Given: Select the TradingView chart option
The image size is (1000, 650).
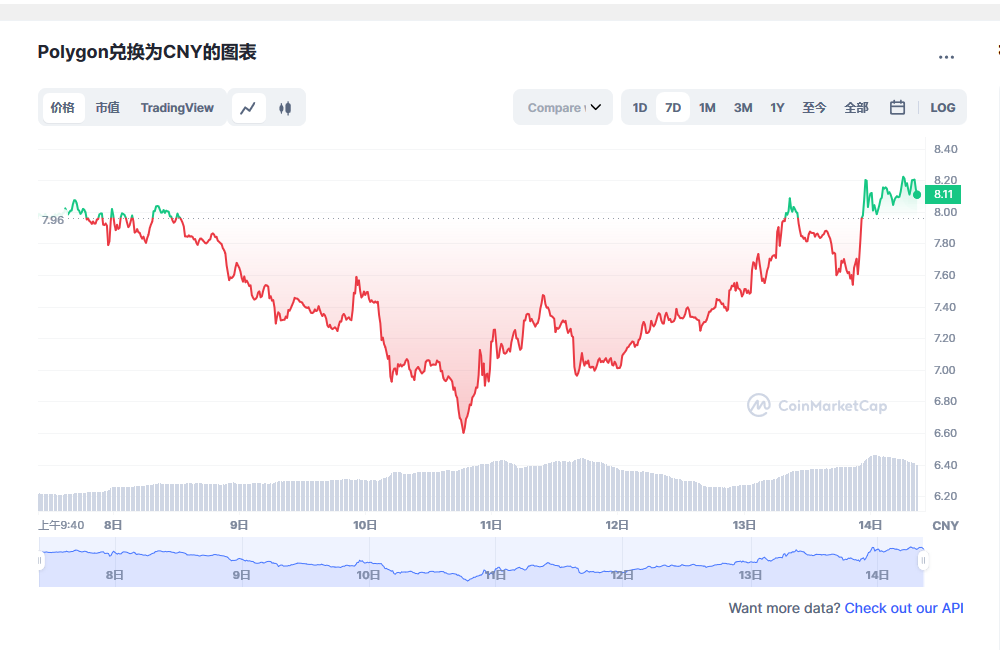Looking at the screenshot, I should tap(177, 107).
